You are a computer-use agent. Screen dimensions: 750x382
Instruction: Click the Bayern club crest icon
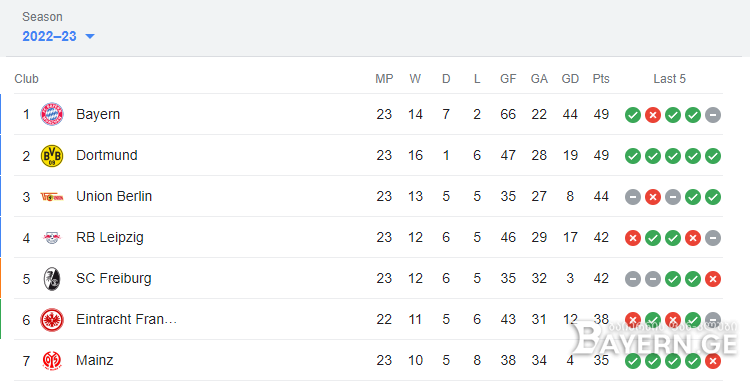(52, 114)
